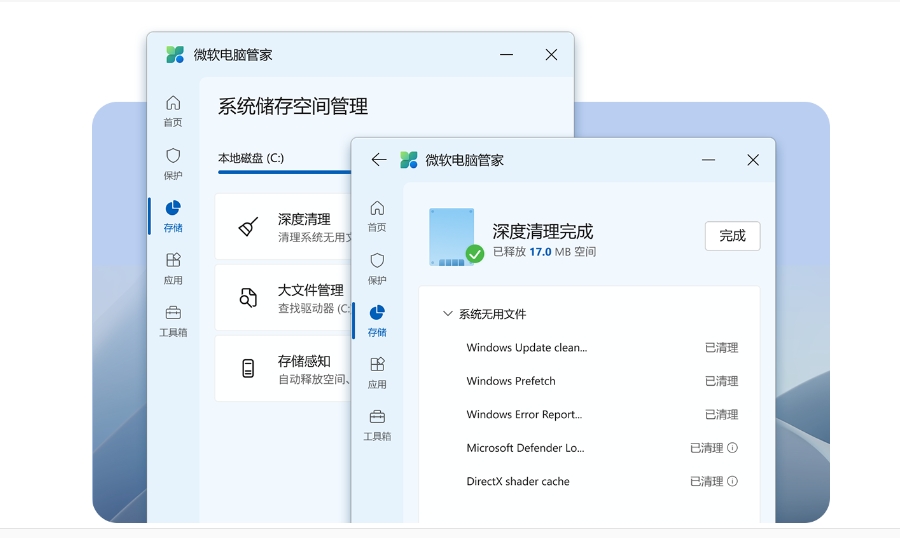Select the 本地磁盘 (C:) tab
This screenshot has height=538, width=900.
[x=251, y=158]
